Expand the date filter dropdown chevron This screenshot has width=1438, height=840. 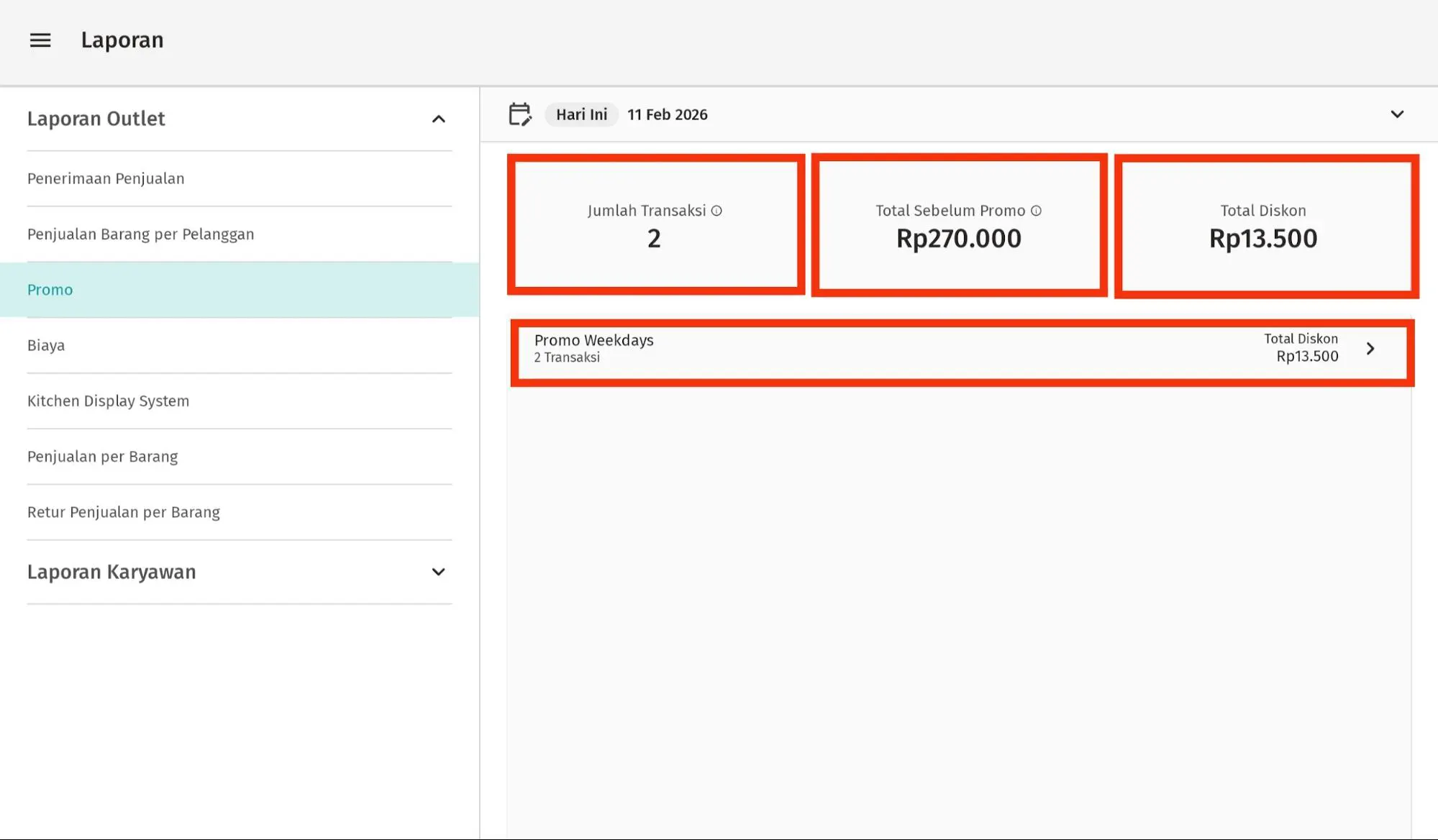point(1397,114)
